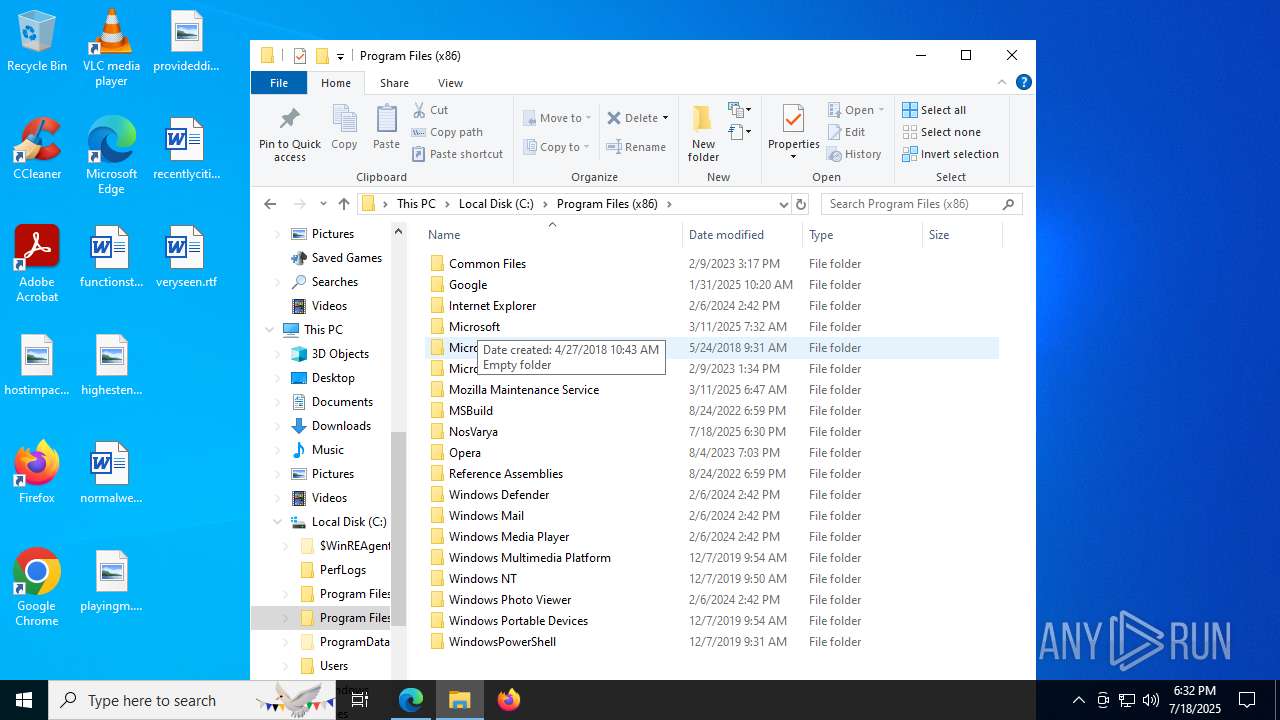Click search magnifier icon in Explorer
Viewport: 1280px width, 720px height.
point(1008,204)
